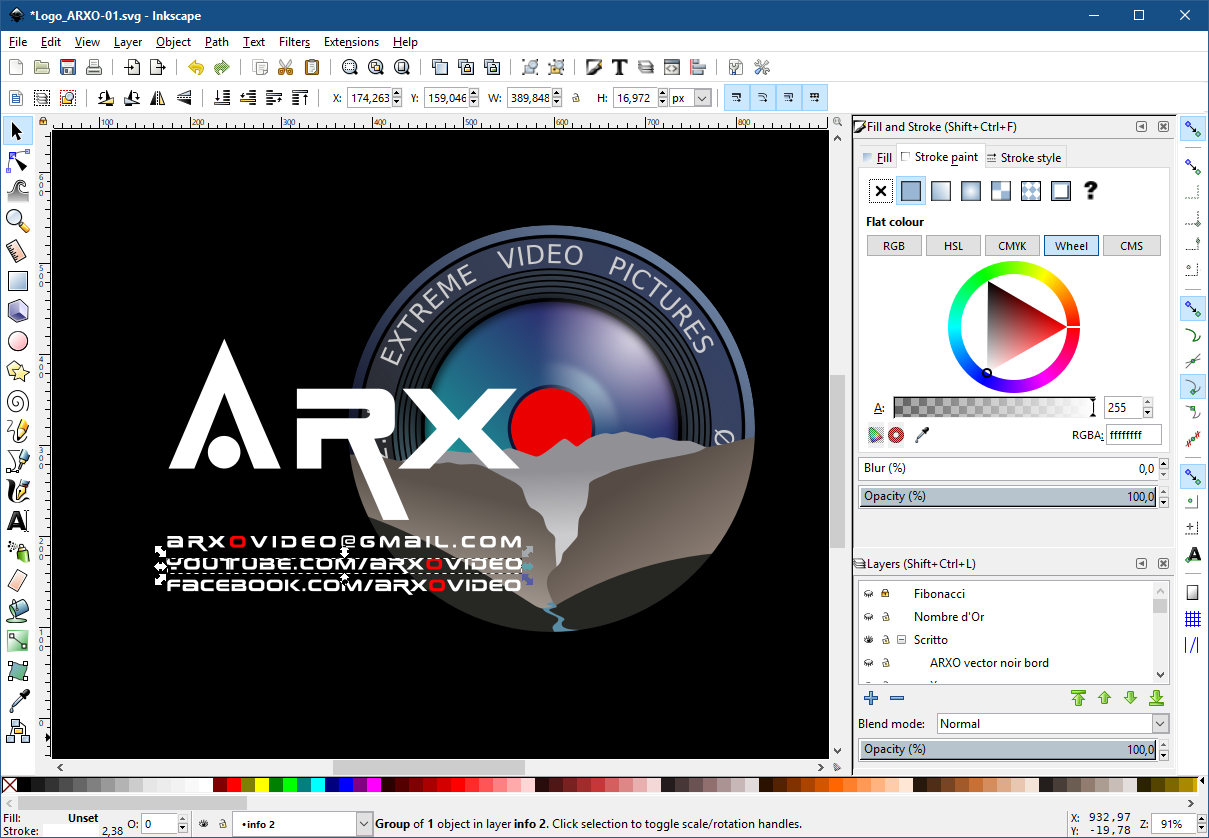
Task: Hide the Scritto layer
Action: point(868,640)
